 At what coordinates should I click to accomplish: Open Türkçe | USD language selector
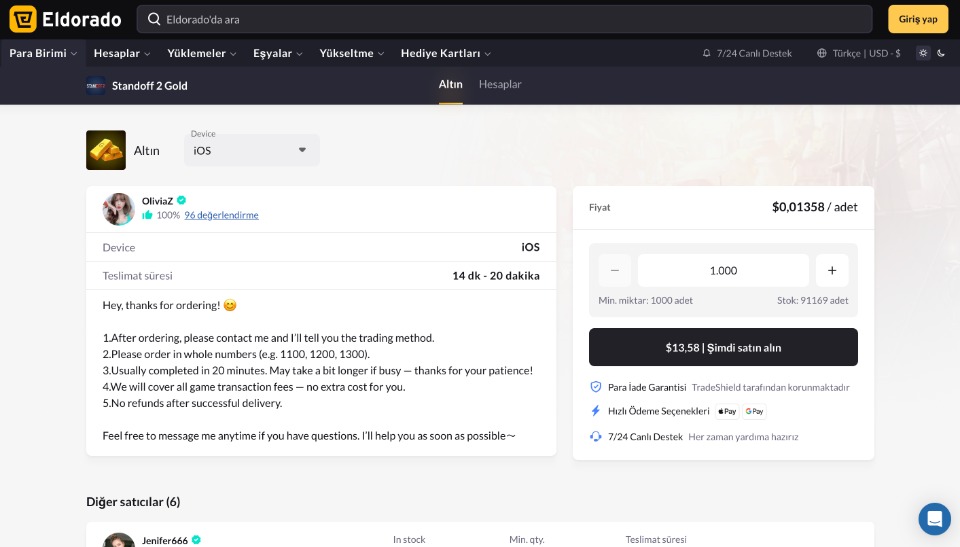[x=858, y=53]
